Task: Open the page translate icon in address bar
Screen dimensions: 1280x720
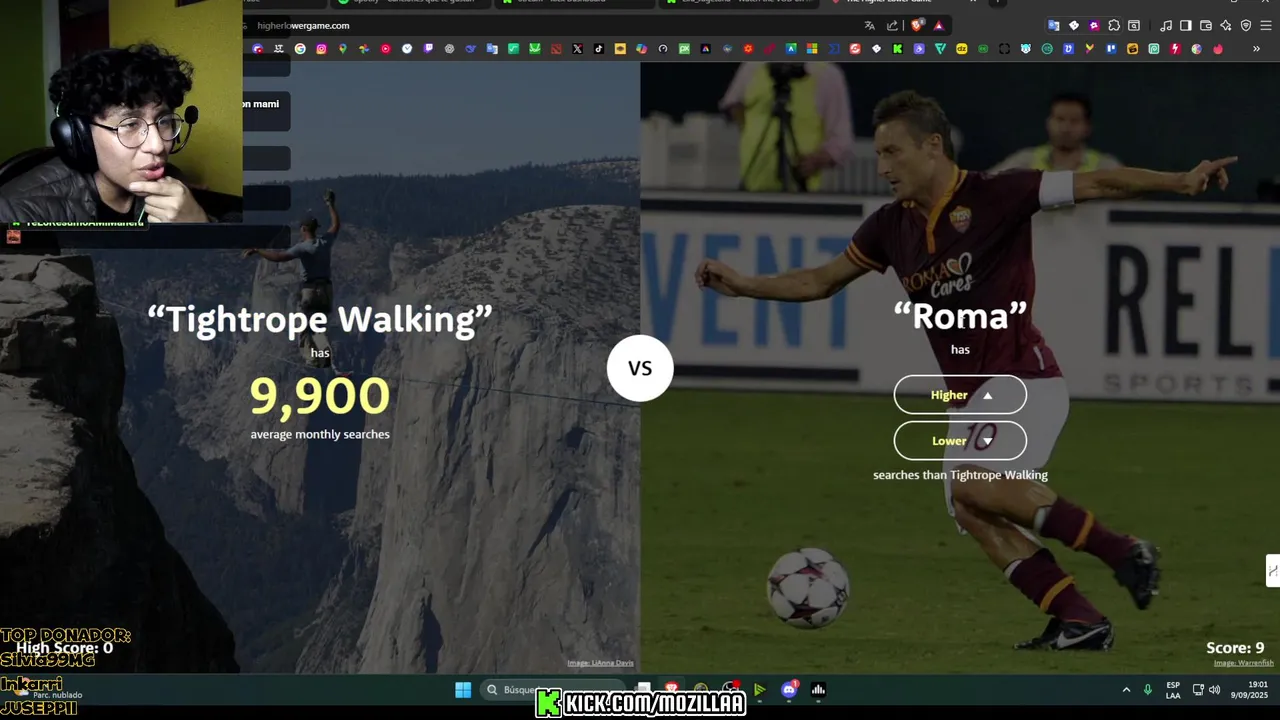Action: click(870, 26)
